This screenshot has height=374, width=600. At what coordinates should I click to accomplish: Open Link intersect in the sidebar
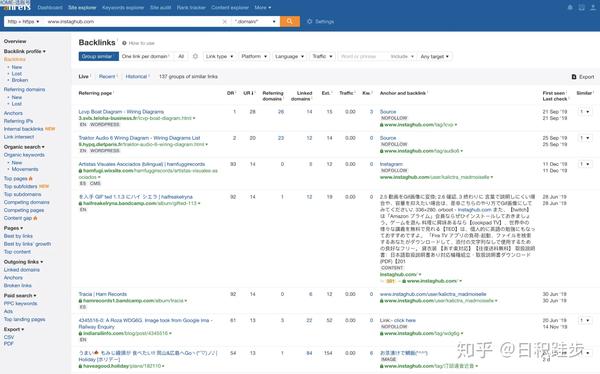point(19,137)
